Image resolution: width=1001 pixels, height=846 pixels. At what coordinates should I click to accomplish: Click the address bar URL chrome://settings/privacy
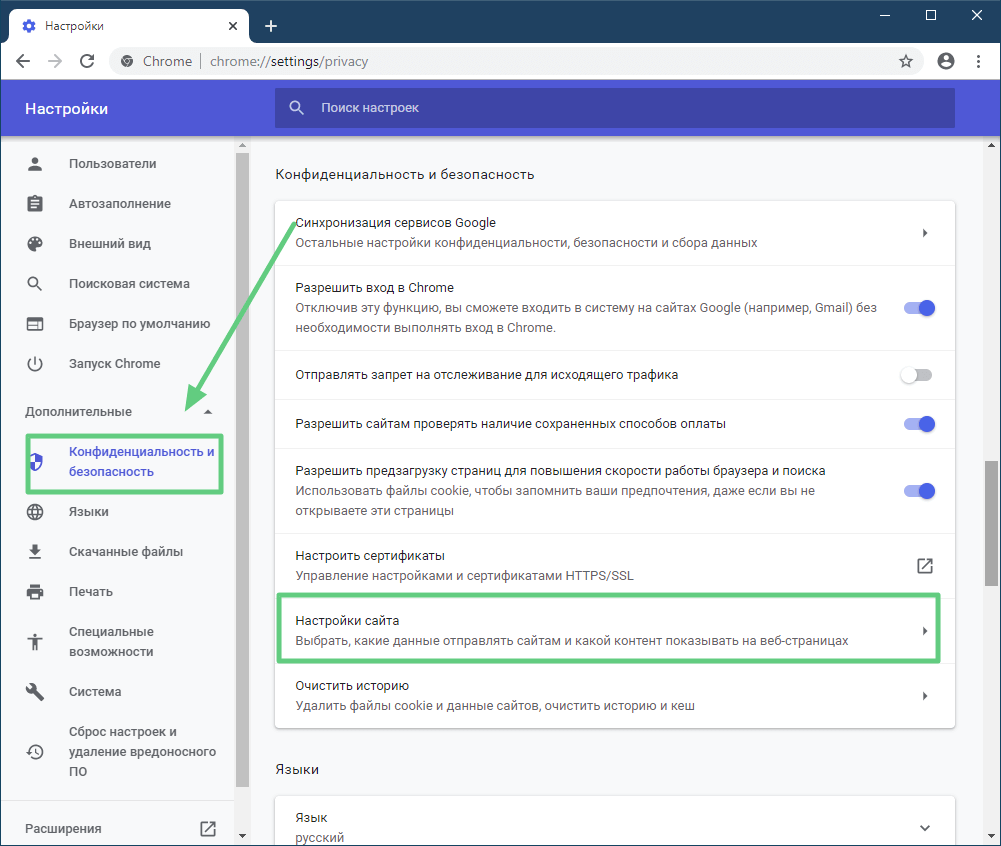[289, 61]
